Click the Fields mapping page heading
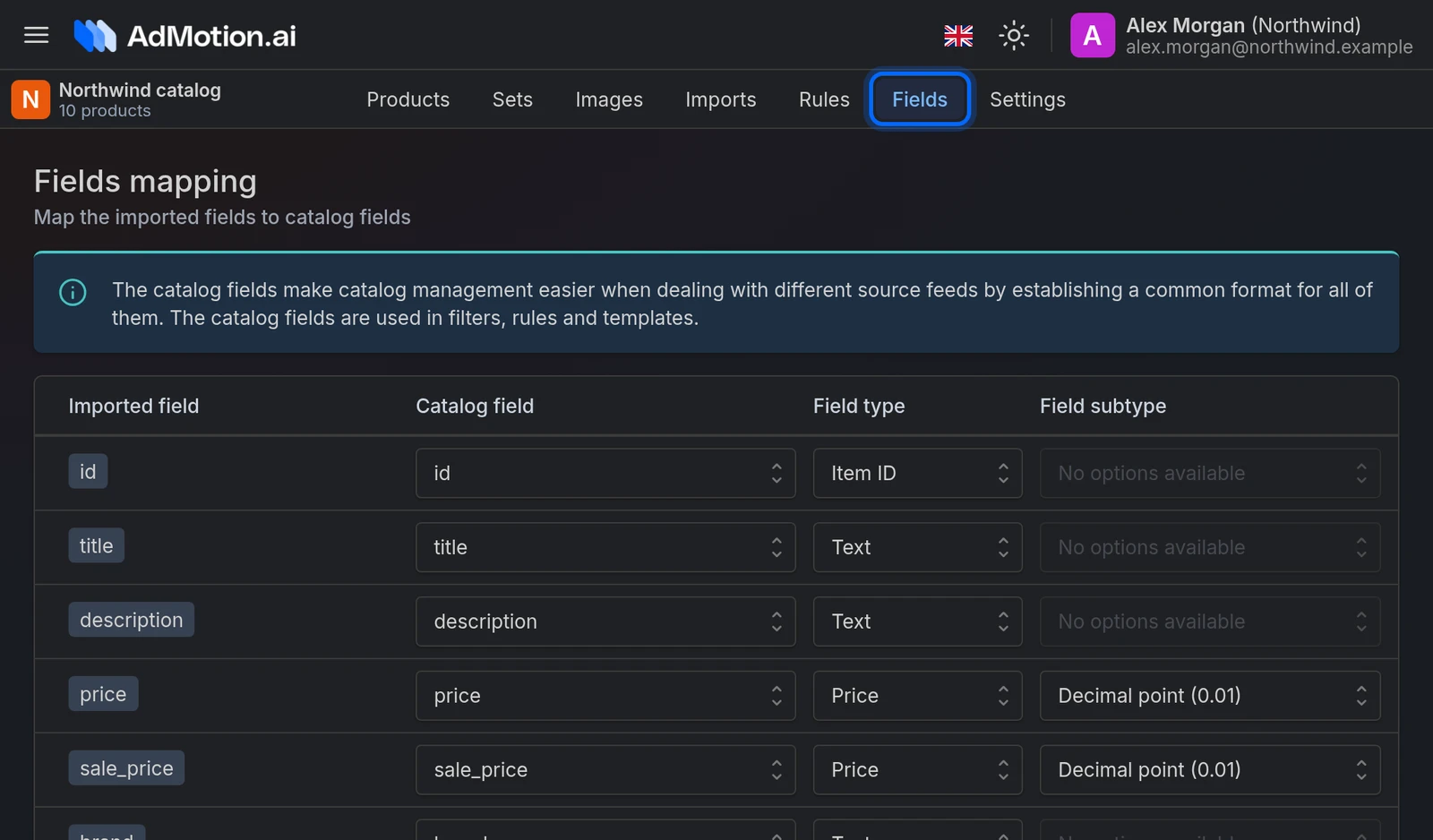Viewport: 1433px width, 840px height. click(x=145, y=182)
